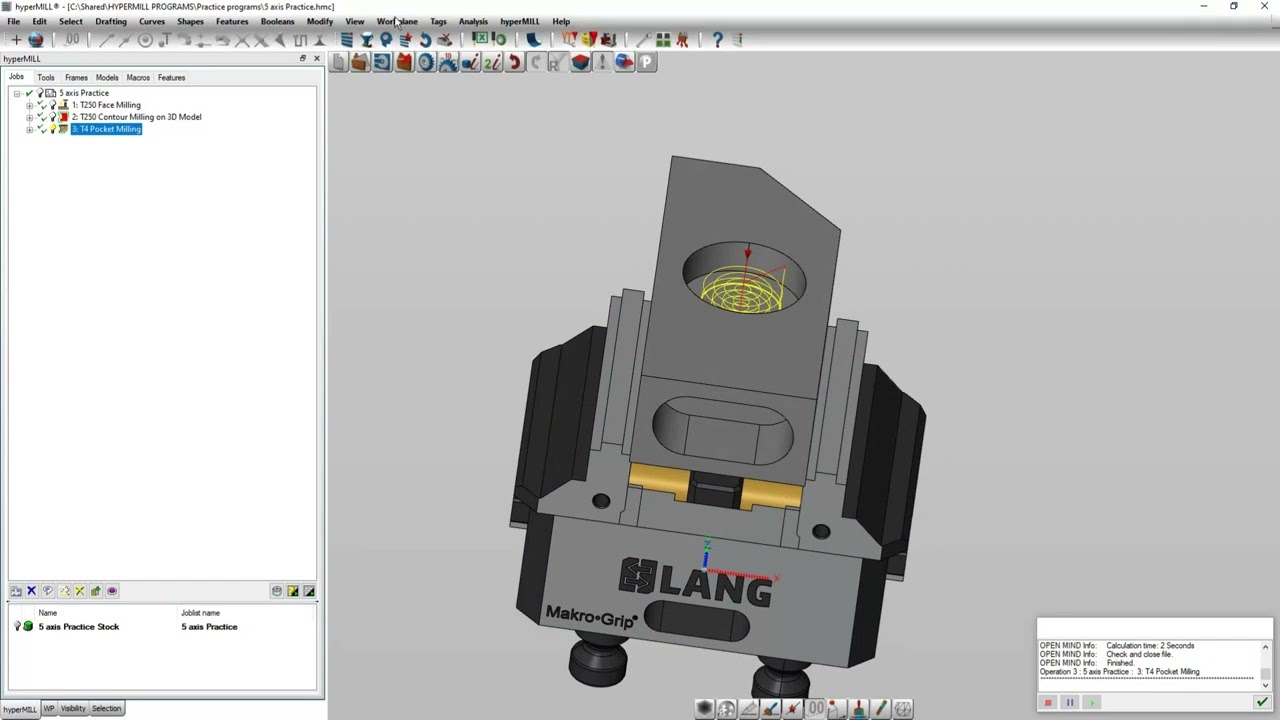The height and width of the screenshot is (720, 1280).
Task: Switch to the Tools tab
Action: pyautogui.click(x=46, y=77)
